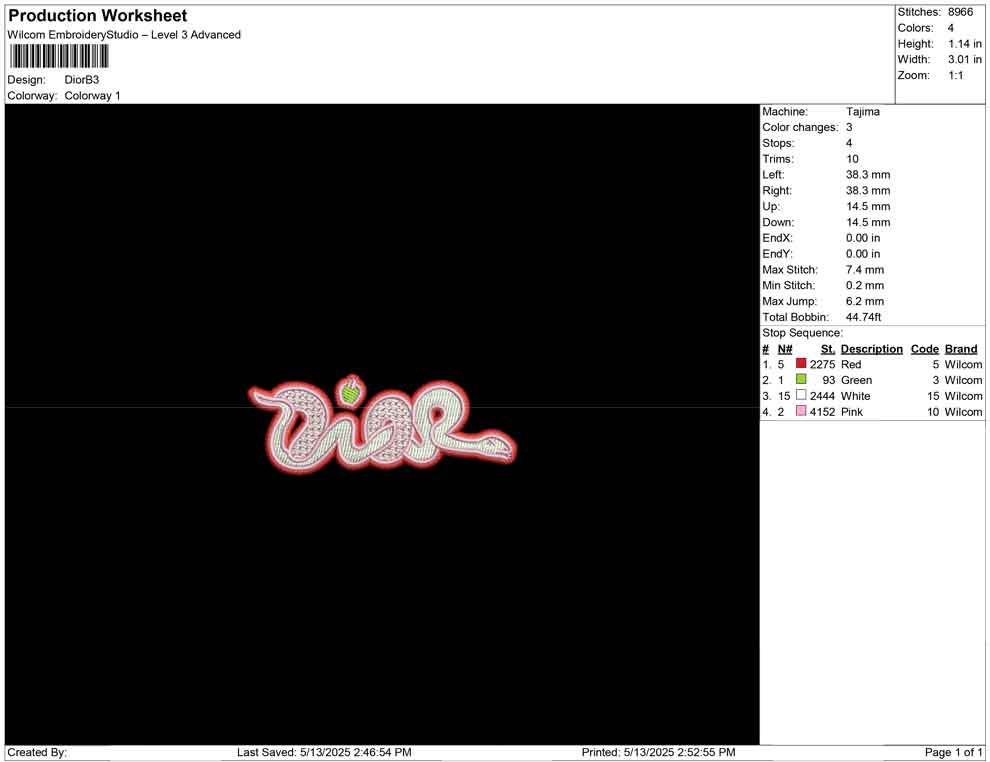The image size is (990, 762).
Task: Click the Red row stitch count 2275
Action: point(823,364)
